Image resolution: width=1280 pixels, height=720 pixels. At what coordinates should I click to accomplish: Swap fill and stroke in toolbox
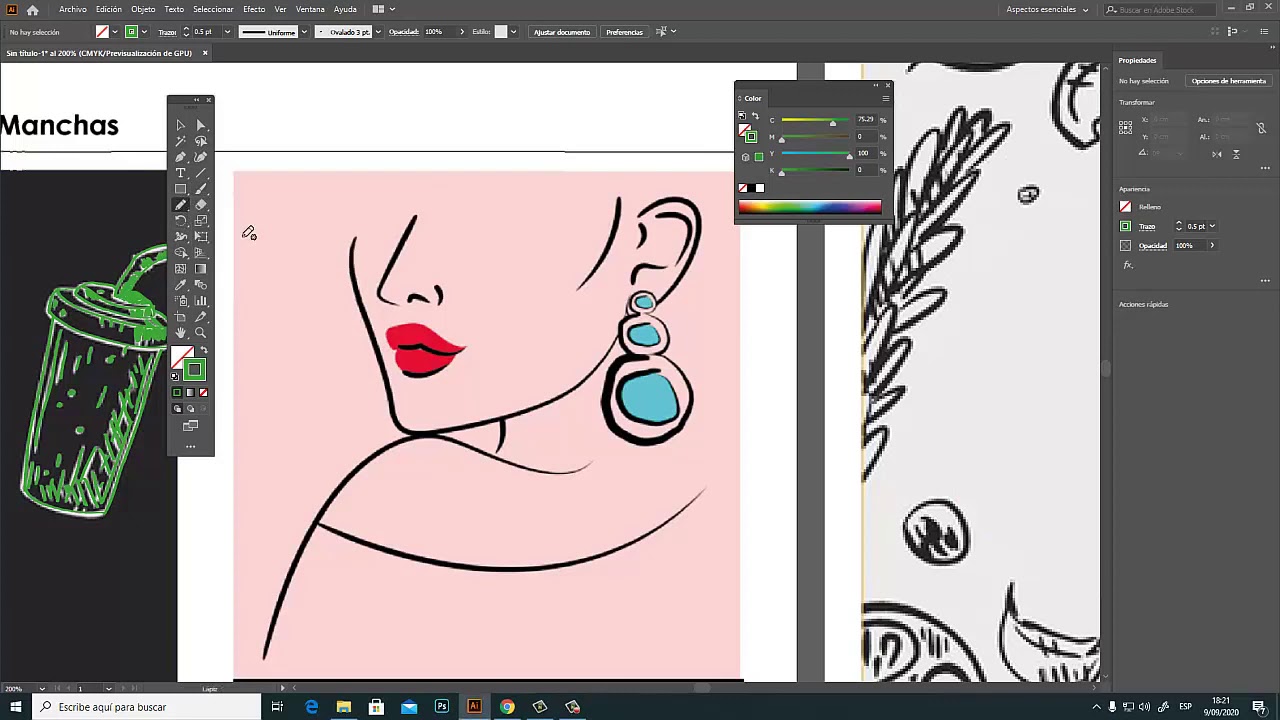pyautogui.click(x=204, y=350)
